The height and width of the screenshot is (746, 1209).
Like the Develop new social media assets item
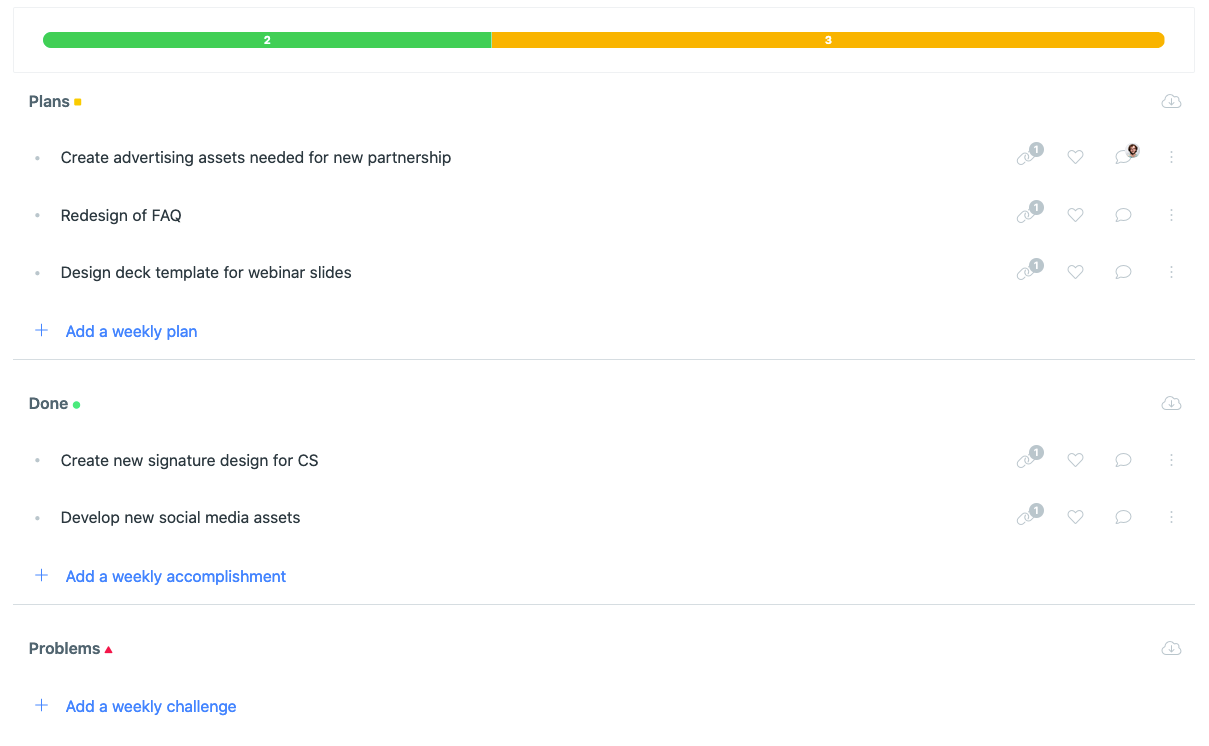coord(1075,517)
